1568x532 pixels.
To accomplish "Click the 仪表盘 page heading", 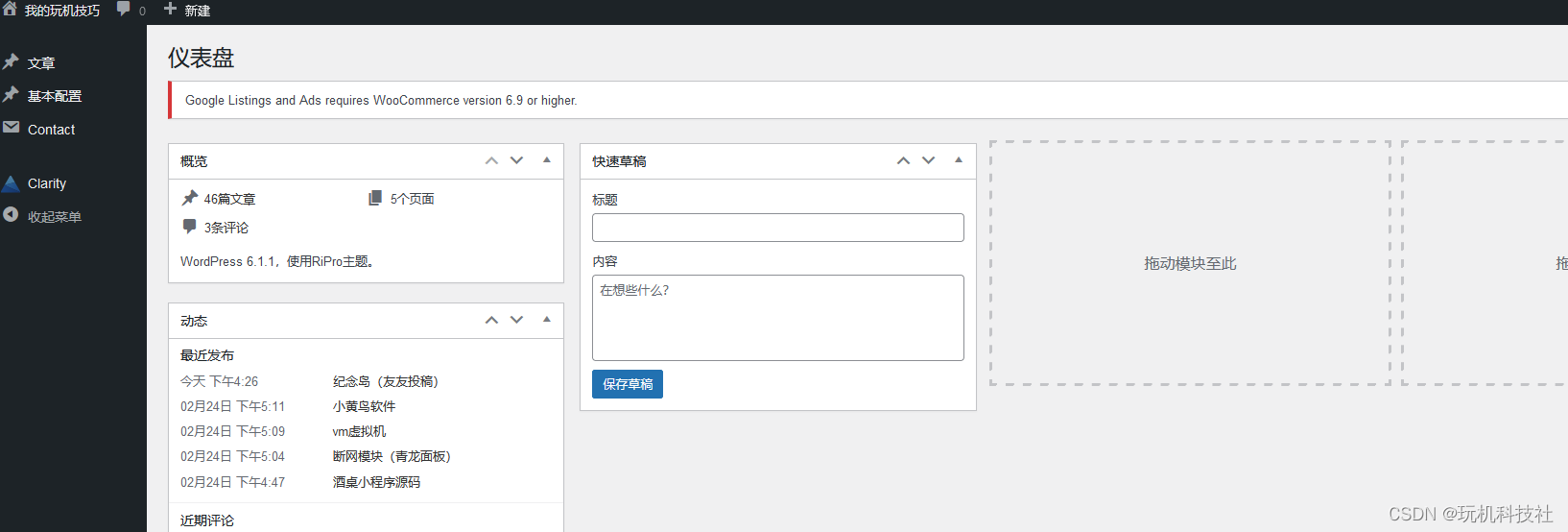I will tap(201, 58).
